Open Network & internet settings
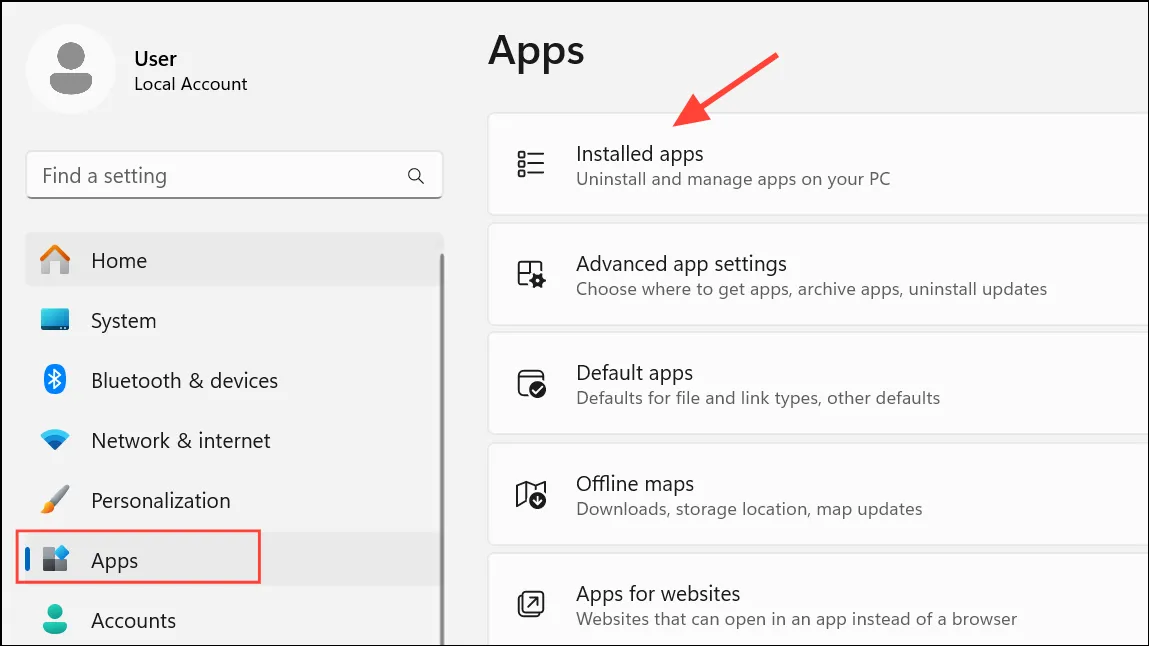The image size is (1149, 646). tap(234, 440)
